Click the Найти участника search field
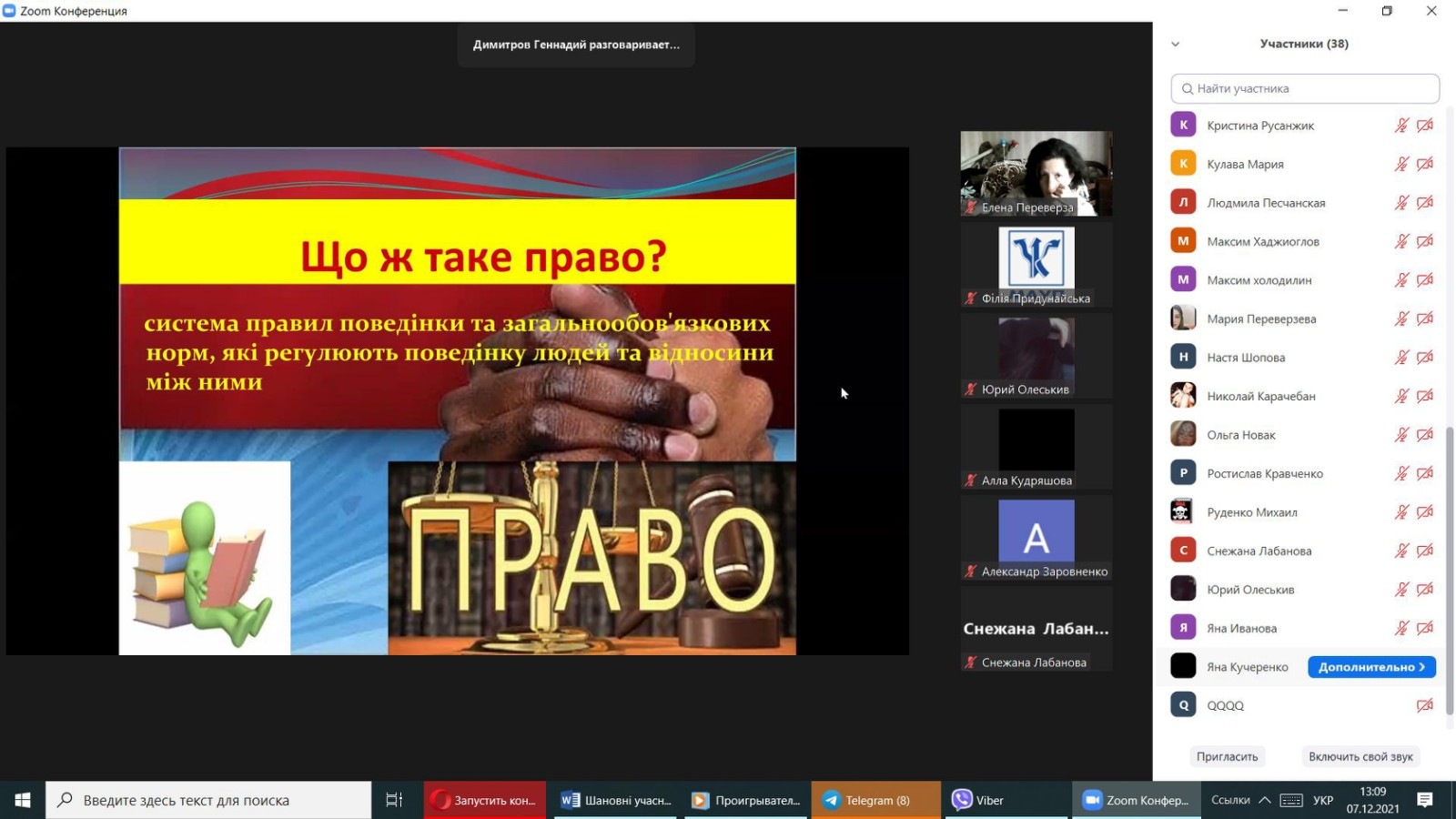The height and width of the screenshot is (819, 1456). click(1305, 88)
